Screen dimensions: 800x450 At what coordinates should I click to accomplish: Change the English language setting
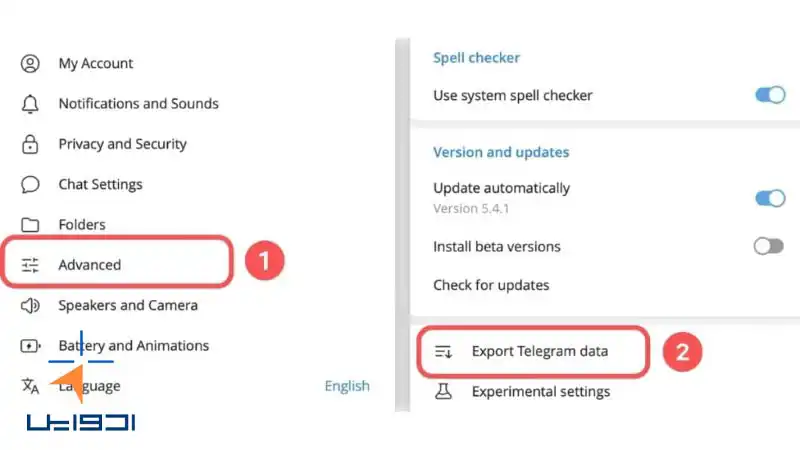pyautogui.click(x=347, y=386)
